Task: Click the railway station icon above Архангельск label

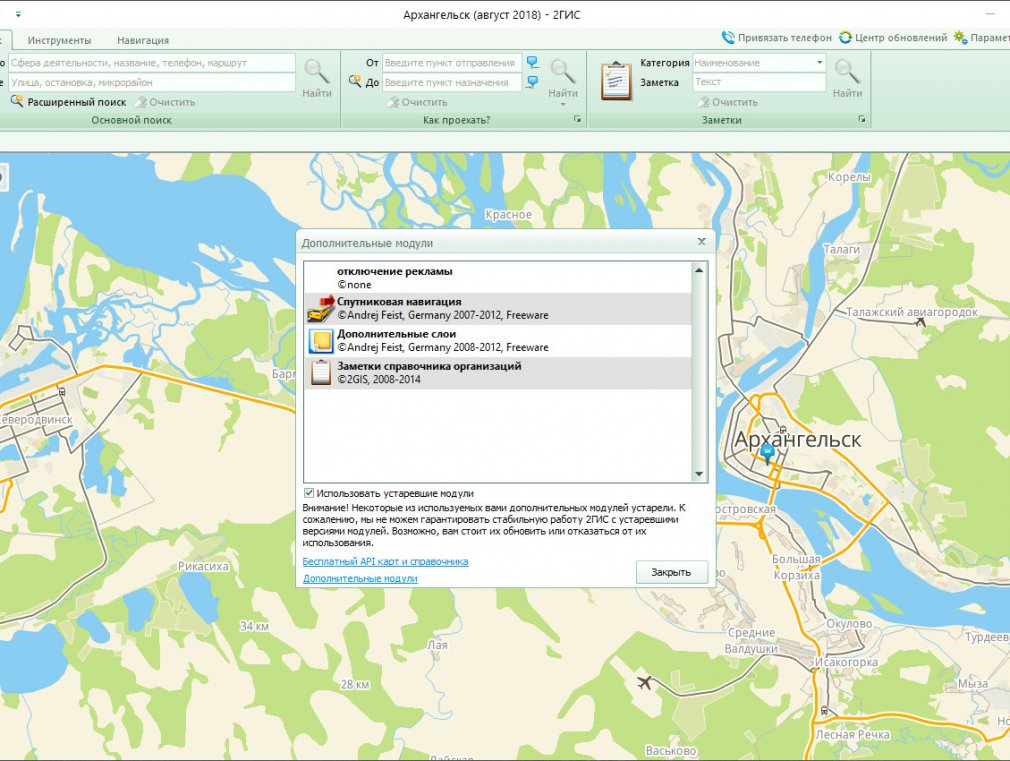Action: (x=783, y=429)
